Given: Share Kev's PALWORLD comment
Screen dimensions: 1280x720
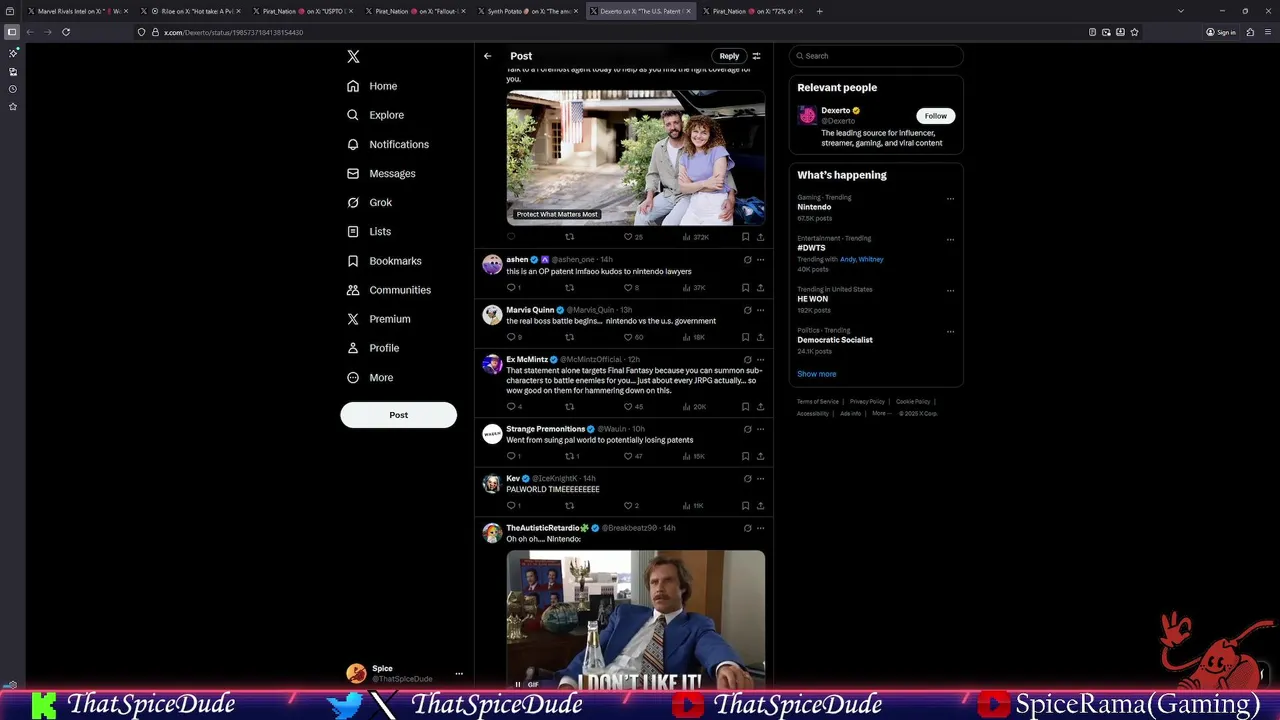Looking at the screenshot, I should pyautogui.click(x=760, y=506).
